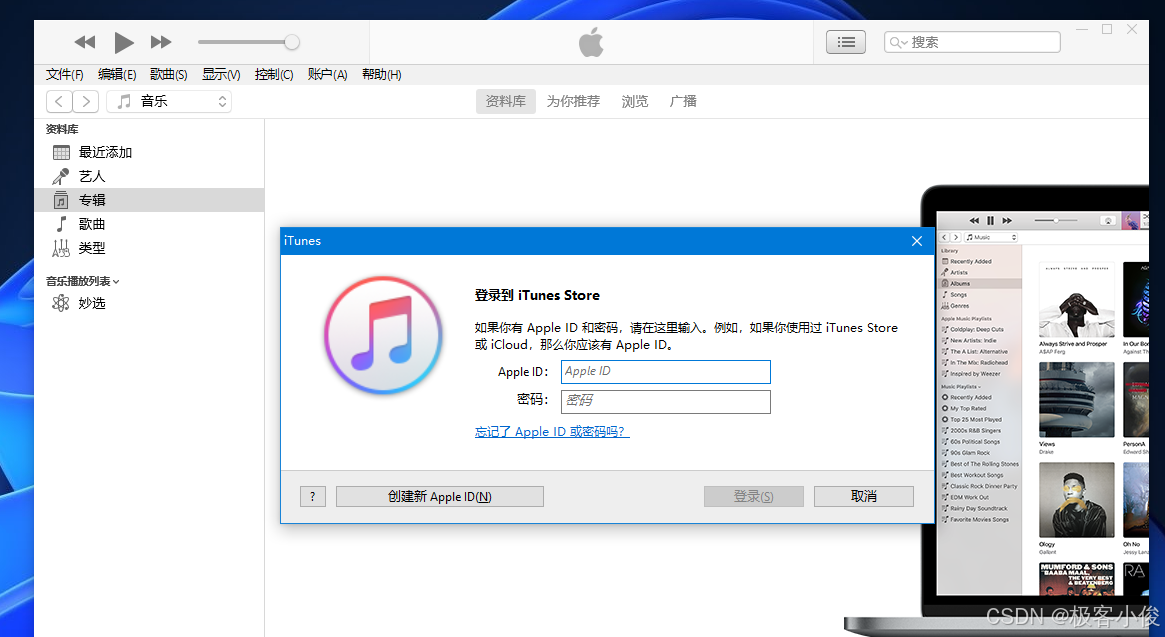Image resolution: width=1165 pixels, height=637 pixels.
Task: Open the 歌曲(S) menu
Action: (x=169, y=74)
